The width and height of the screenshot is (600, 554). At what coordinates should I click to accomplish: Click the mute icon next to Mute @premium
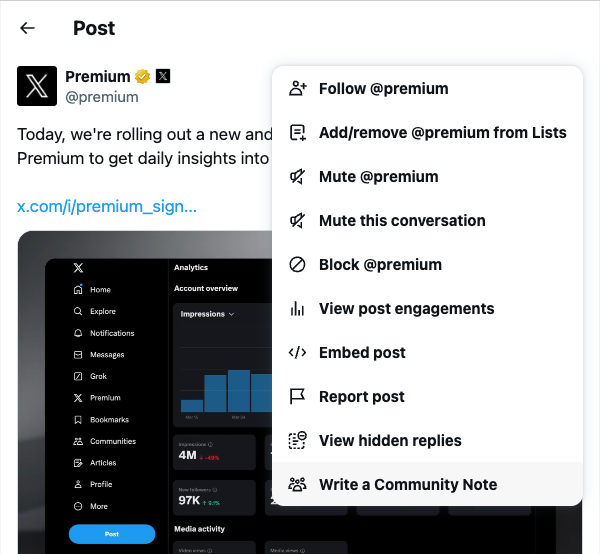coord(297,176)
